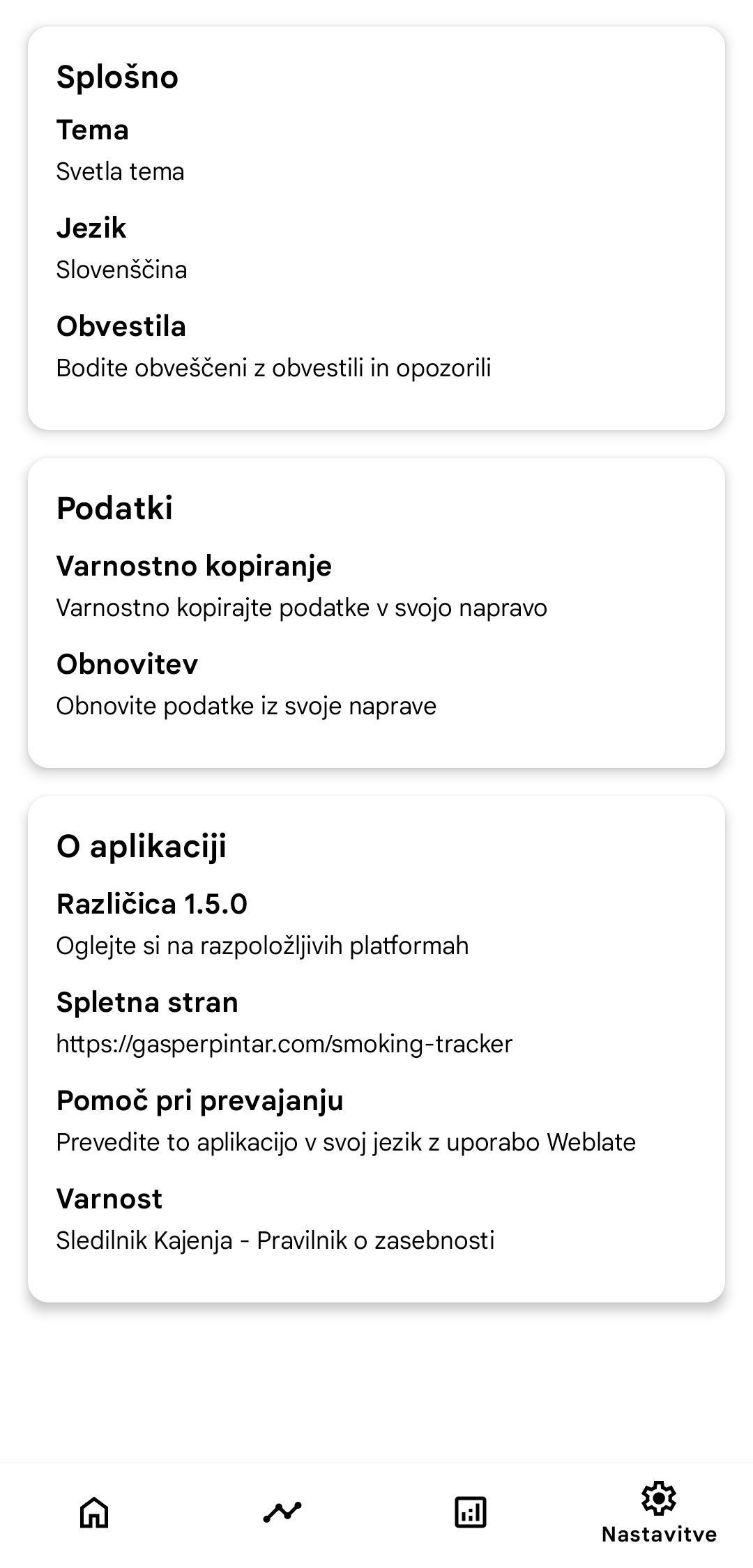Open the gasperpintar.com smoking-tracker website link
753x1568 pixels.
click(284, 1044)
